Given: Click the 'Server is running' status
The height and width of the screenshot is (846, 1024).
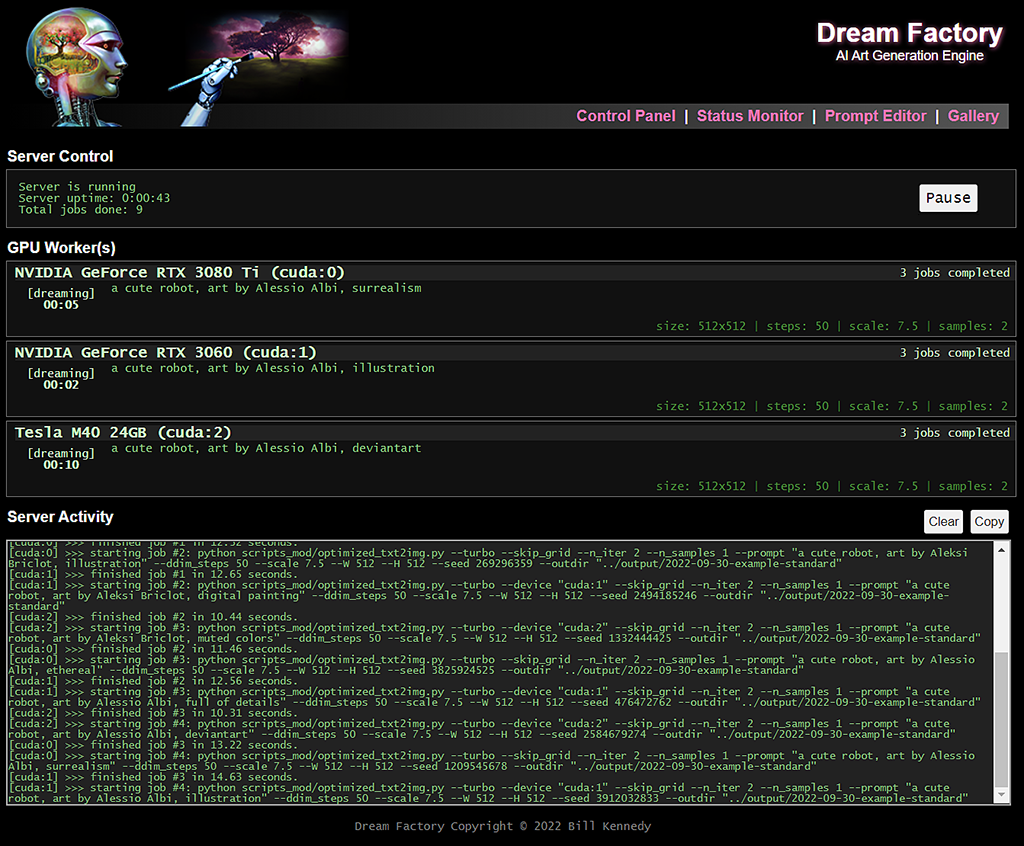Looking at the screenshot, I should click(x=77, y=187).
